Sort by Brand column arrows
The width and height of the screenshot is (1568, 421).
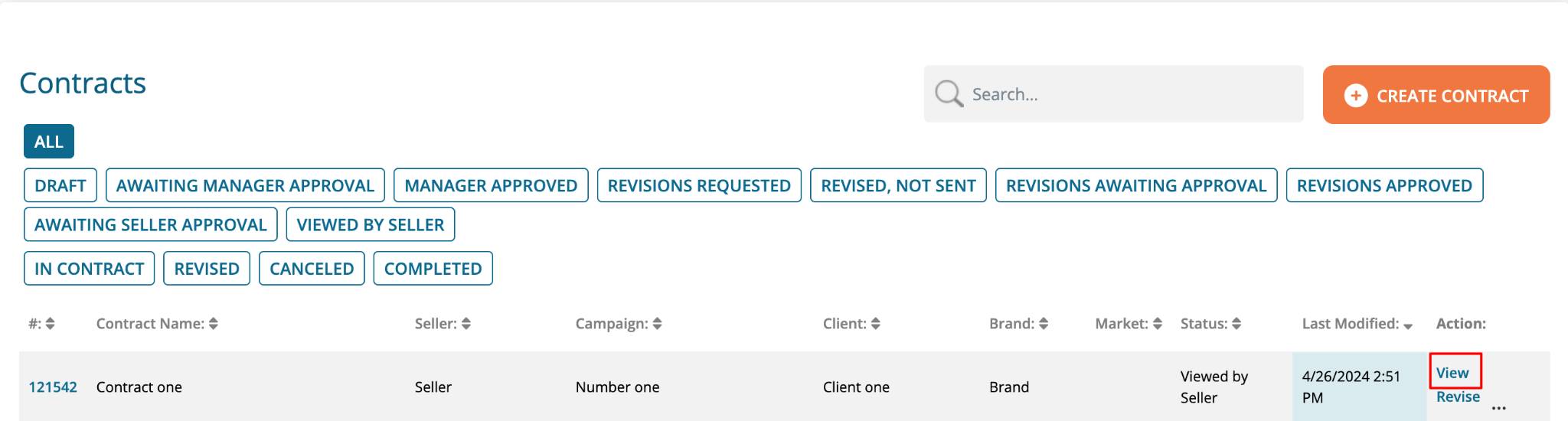coord(1044,324)
